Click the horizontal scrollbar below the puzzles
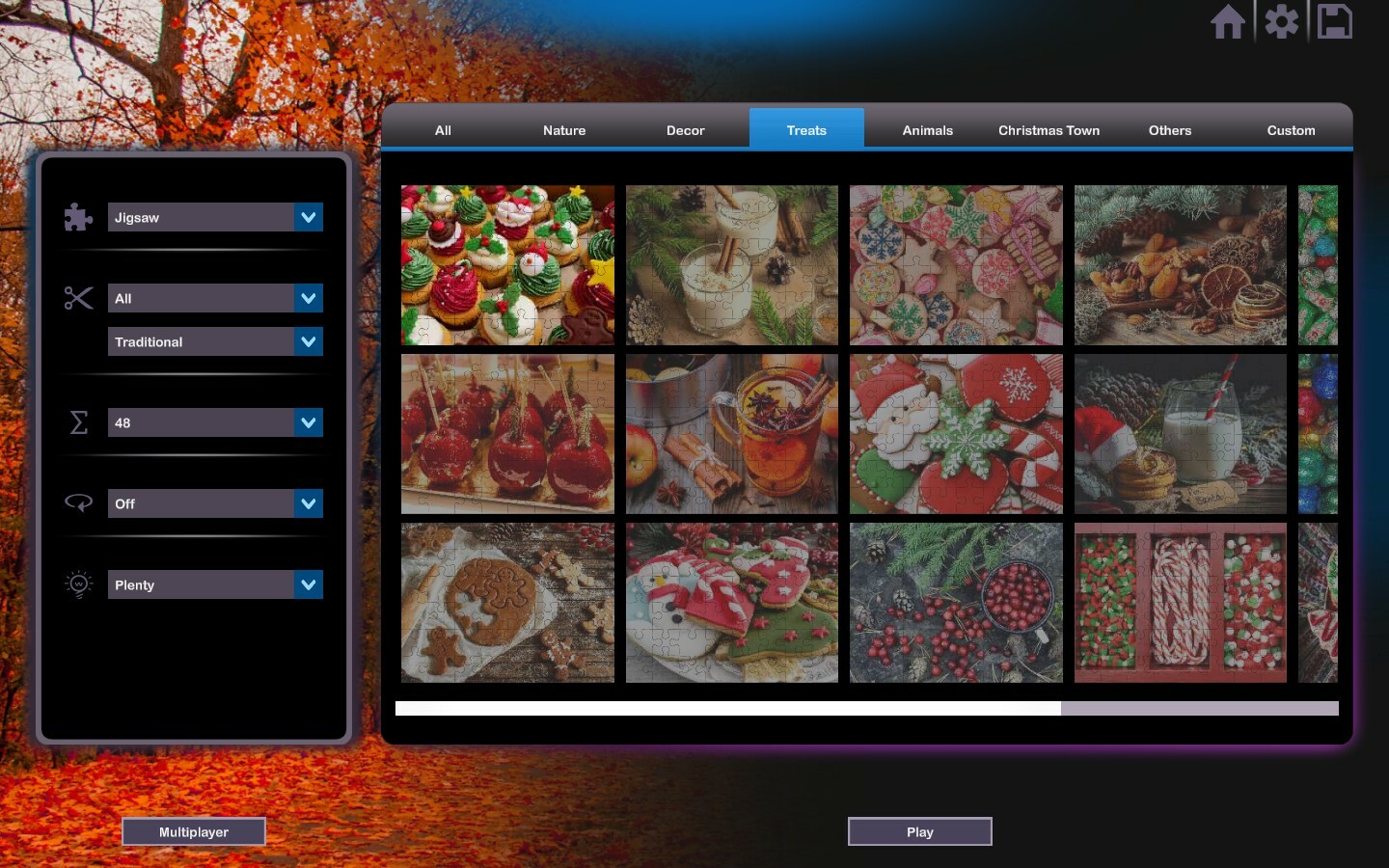1389x868 pixels. pyautogui.click(x=728, y=708)
